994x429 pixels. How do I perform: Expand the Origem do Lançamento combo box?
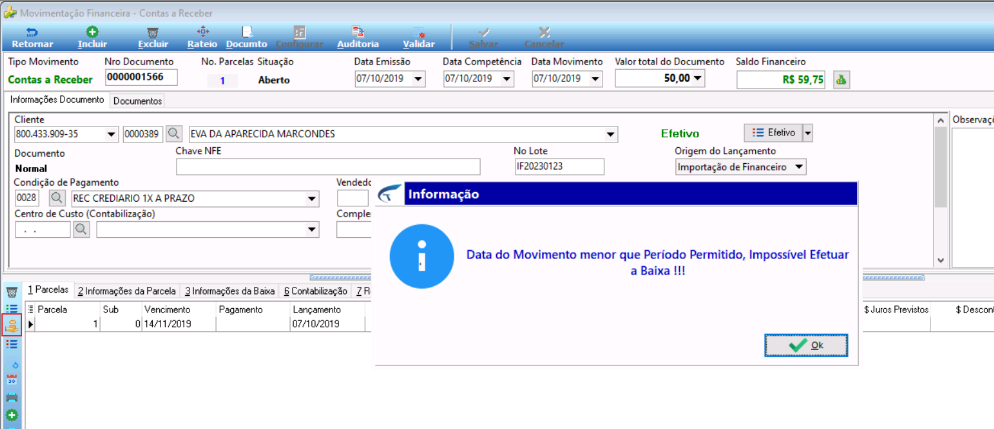pos(799,167)
